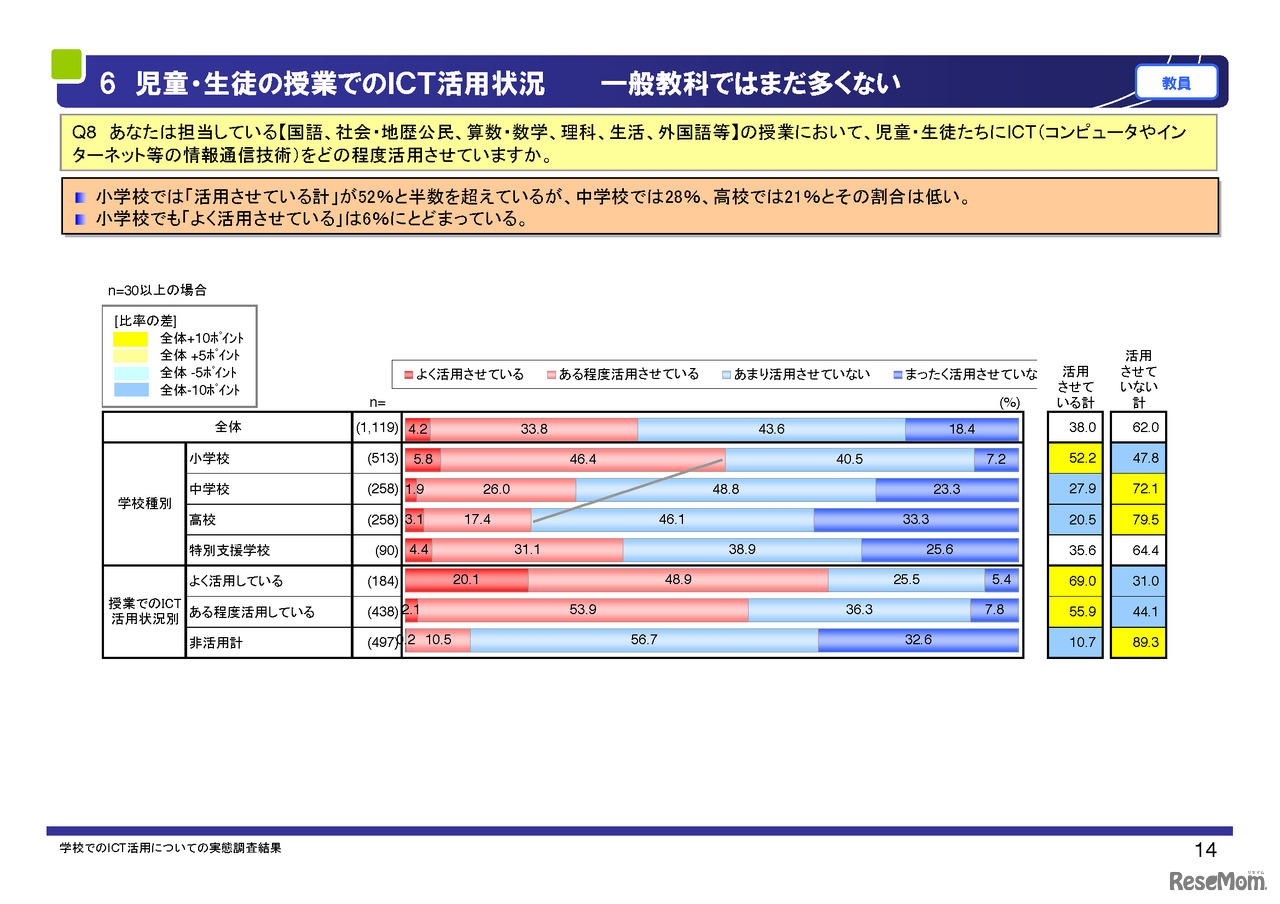1280x904 pixels.
Task: Select the 72.1 活用させていない計 cell for 中学校
Action: click(x=1138, y=489)
